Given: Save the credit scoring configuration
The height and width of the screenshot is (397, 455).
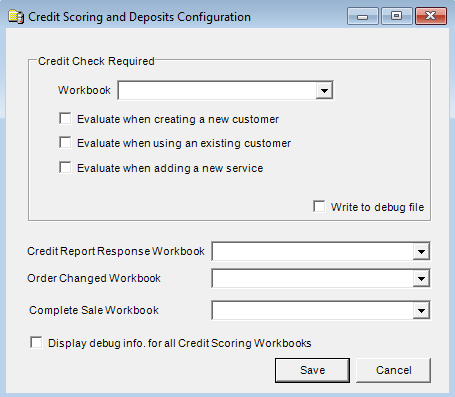Looking at the screenshot, I should (x=312, y=370).
